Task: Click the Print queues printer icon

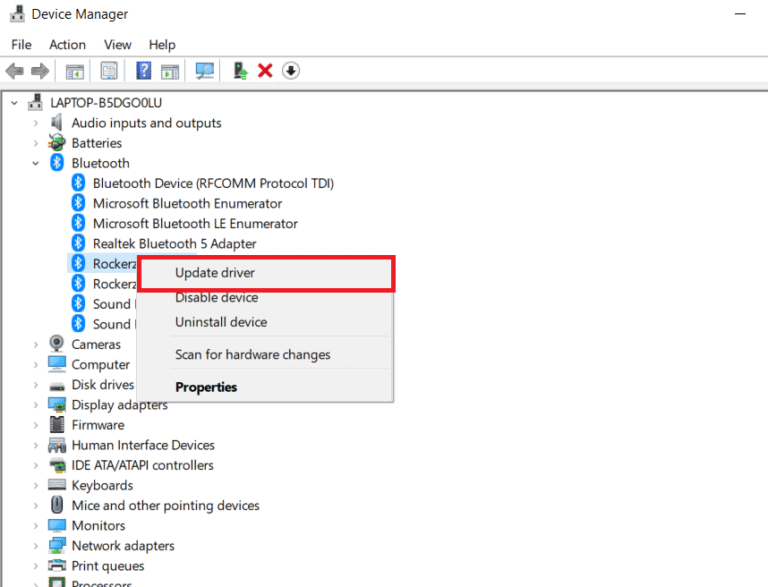Action: (57, 565)
